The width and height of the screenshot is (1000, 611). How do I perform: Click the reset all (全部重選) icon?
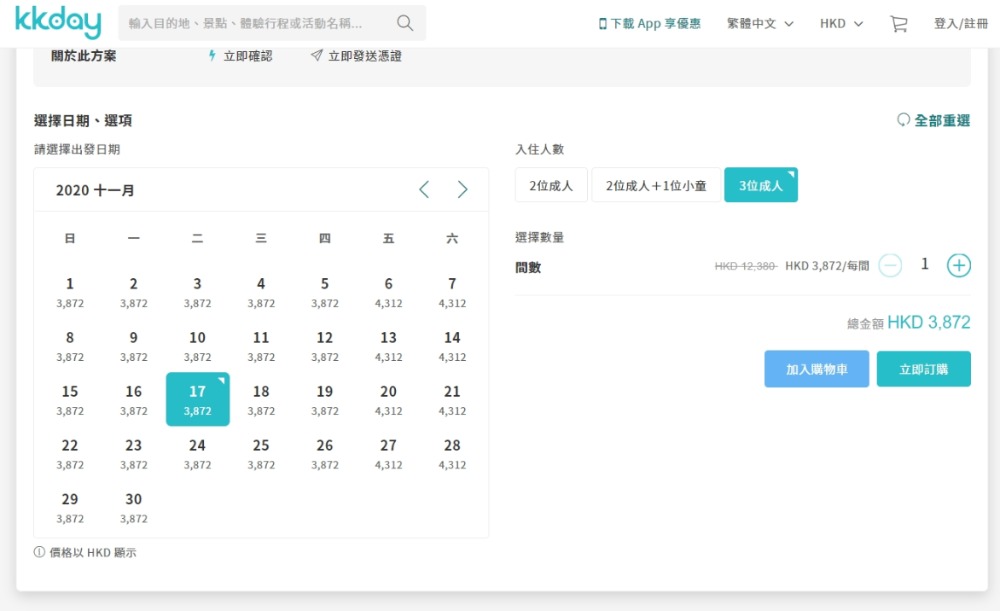click(904, 120)
